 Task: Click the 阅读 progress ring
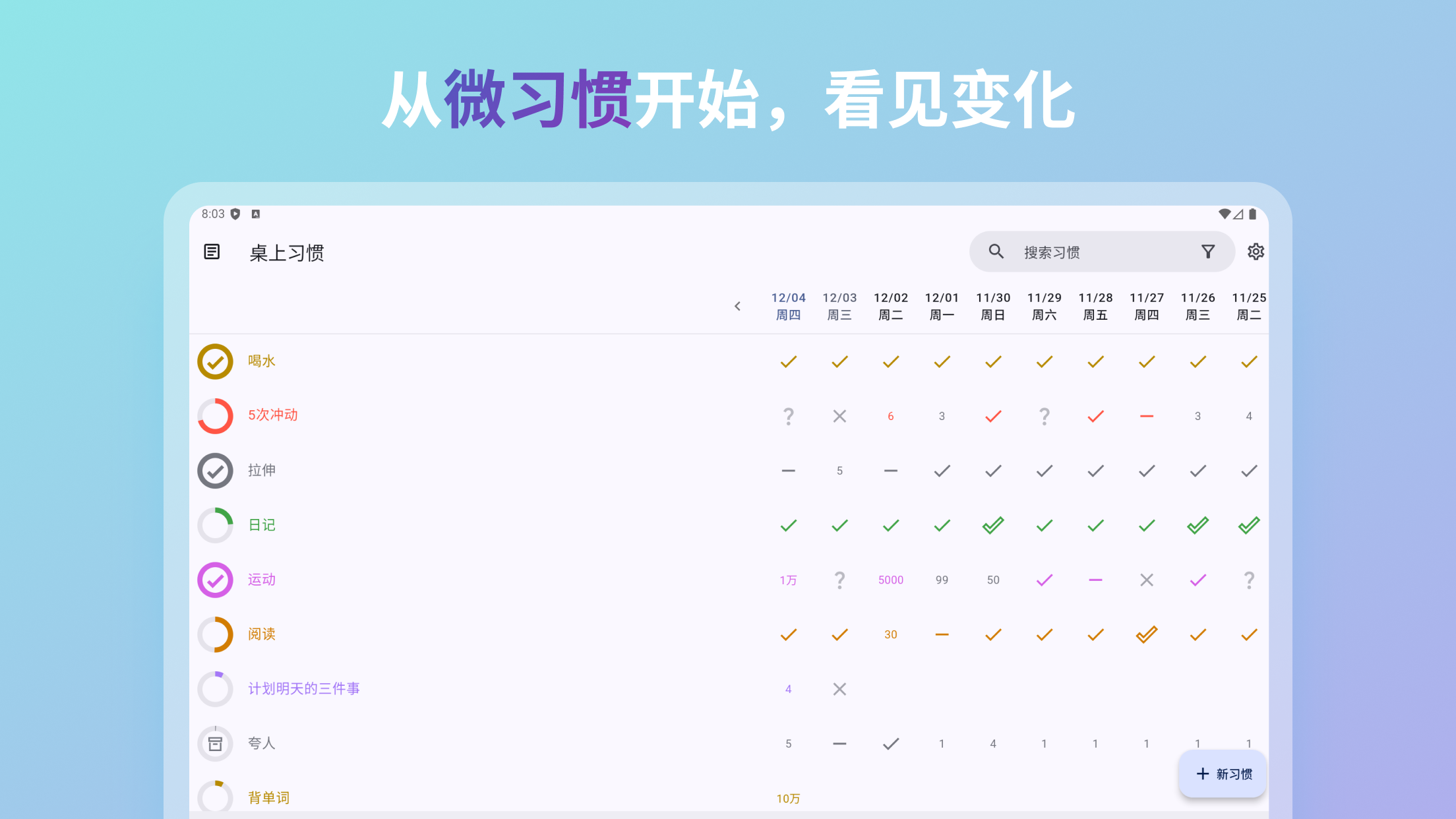[215, 634]
